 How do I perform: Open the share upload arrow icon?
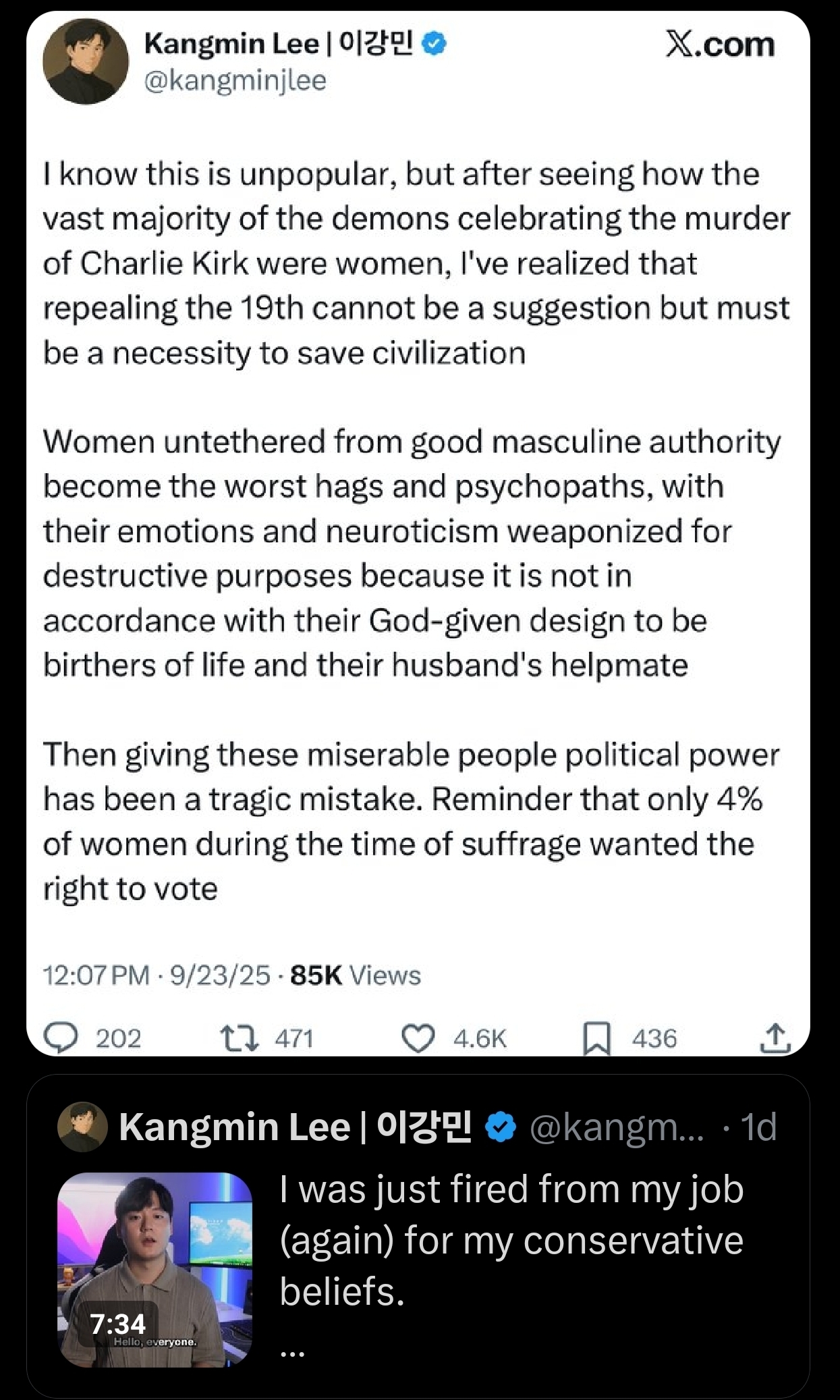[775, 1038]
